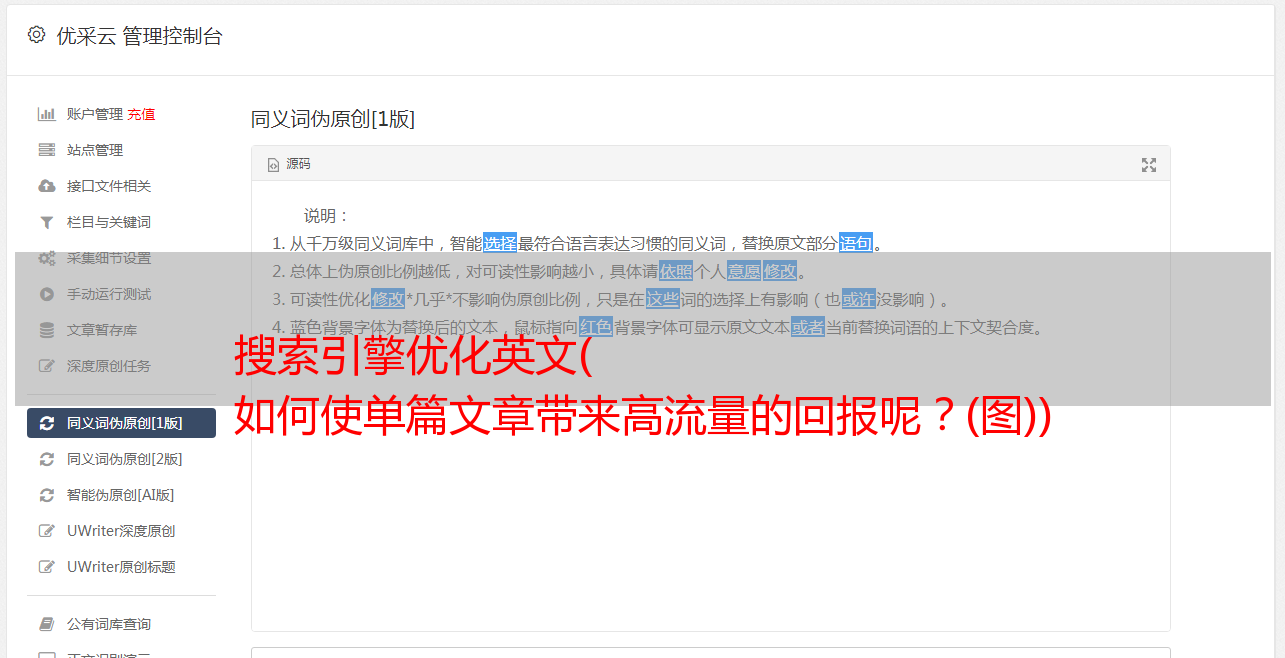The image size is (1285, 658).
Task: Click highlighted word 红色 in editor text
Action: click(x=596, y=327)
